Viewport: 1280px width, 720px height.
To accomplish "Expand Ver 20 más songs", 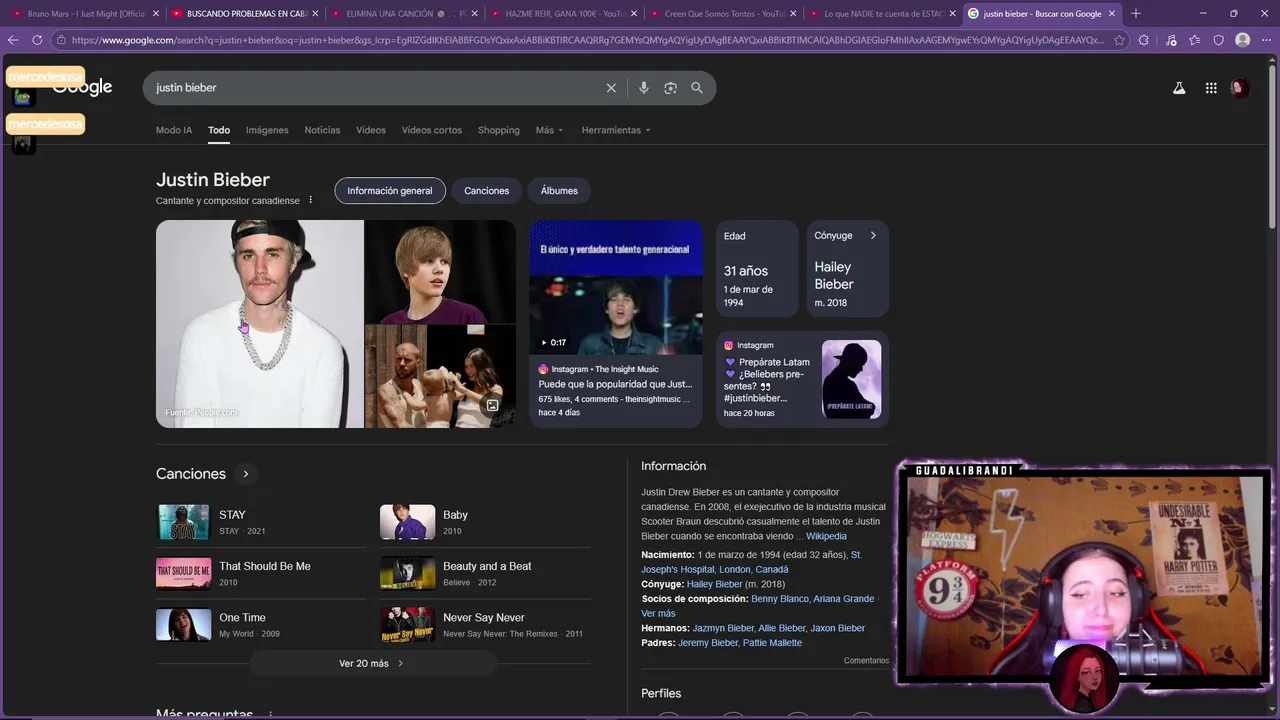I will [x=372, y=663].
